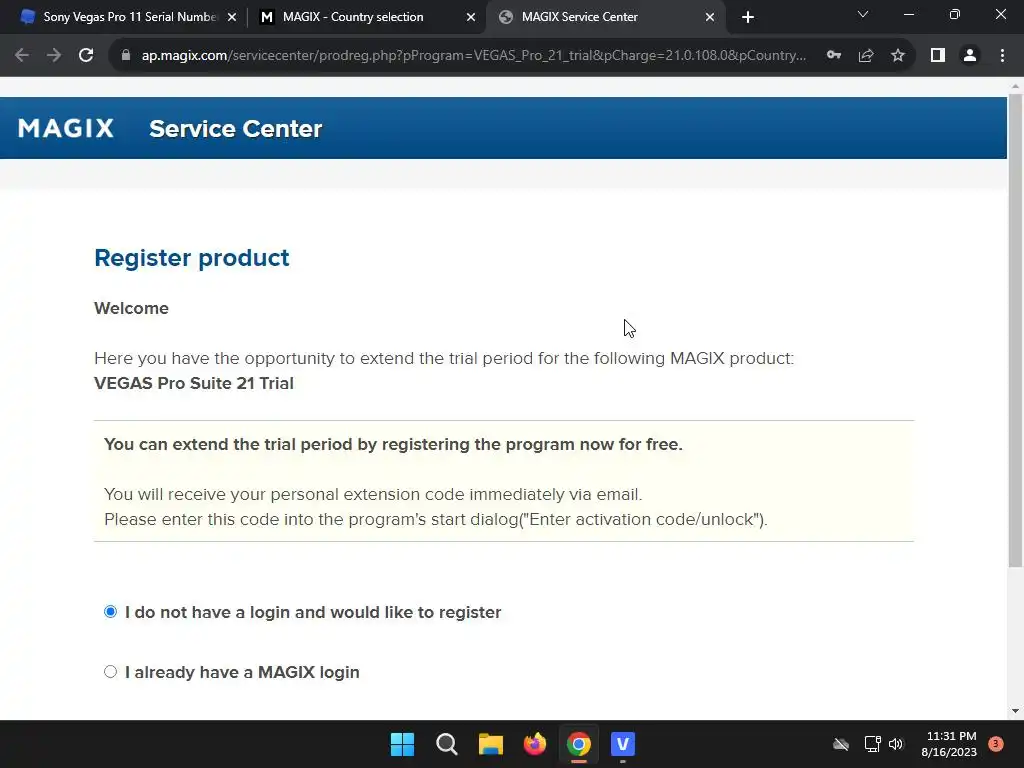
Task: Click the address bar URL
Action: [x=473, y=56]
